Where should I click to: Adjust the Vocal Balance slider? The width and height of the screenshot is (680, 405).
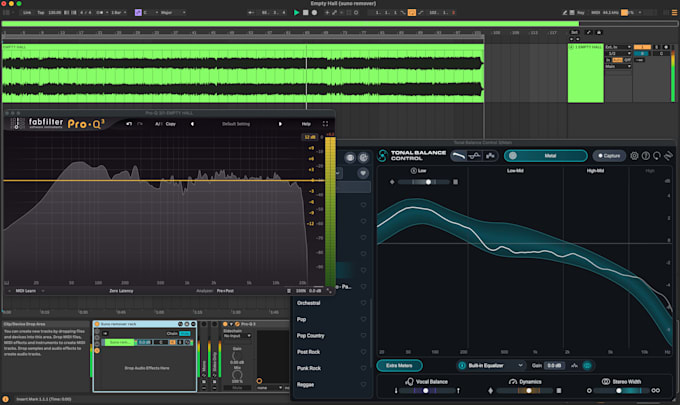(426, 391)
